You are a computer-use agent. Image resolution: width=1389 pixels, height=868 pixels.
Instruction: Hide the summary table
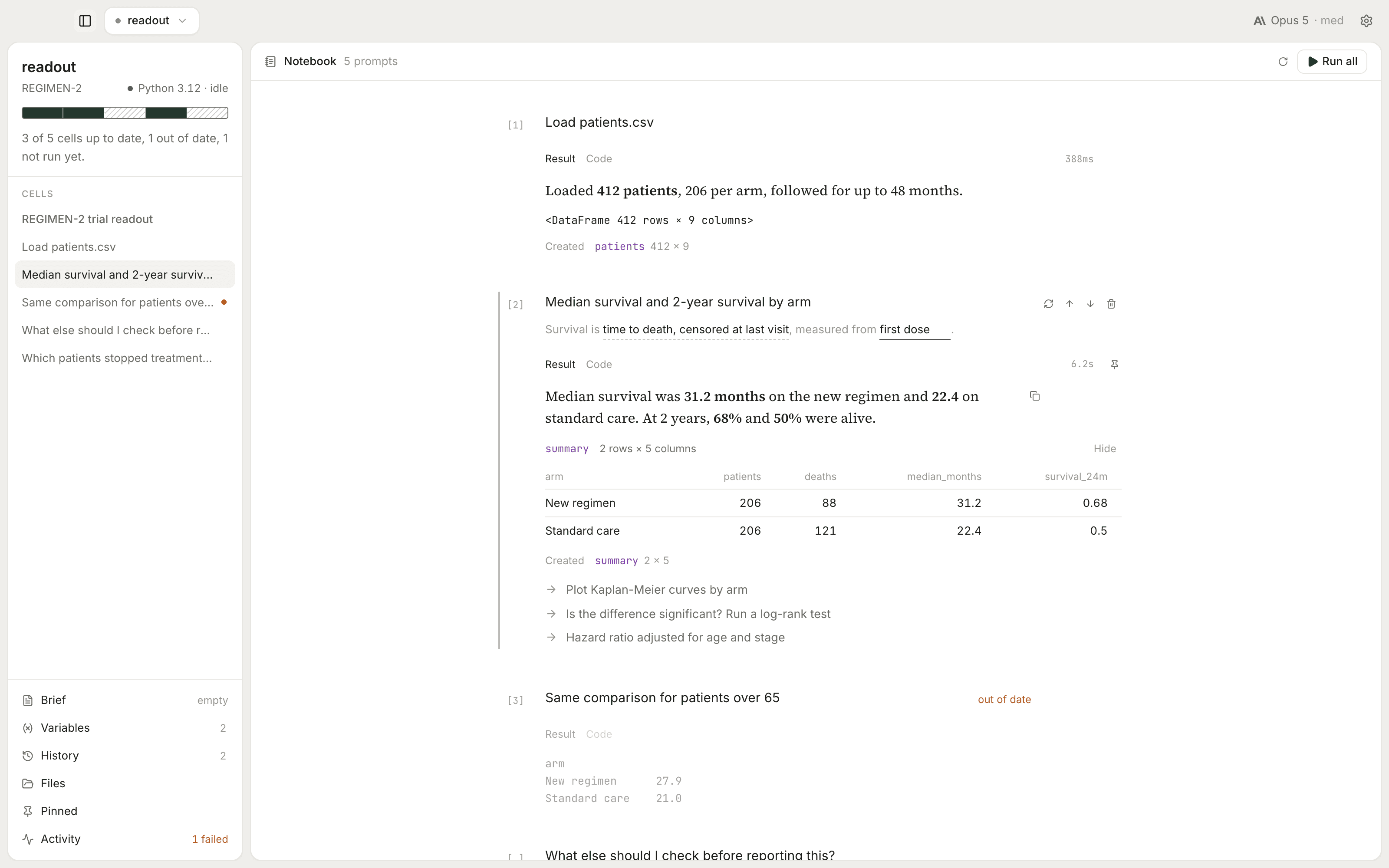(x=1104, y=448)
